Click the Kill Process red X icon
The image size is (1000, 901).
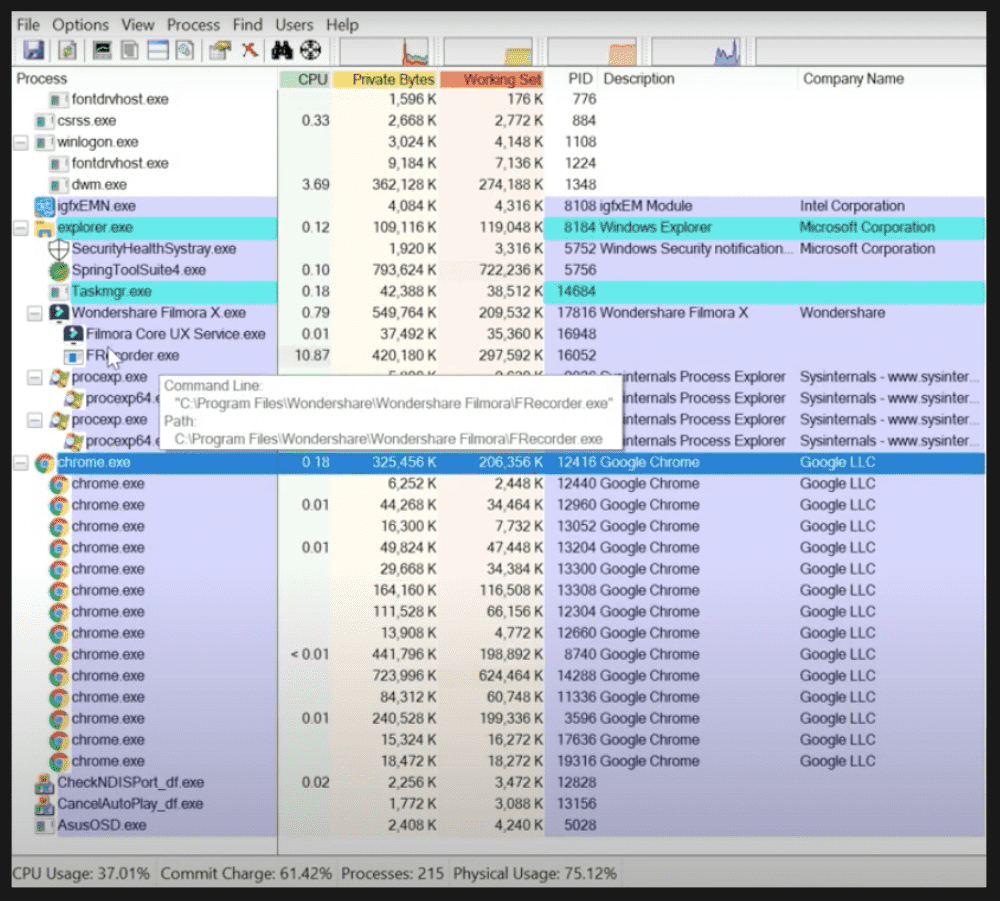tap(251, 49)
